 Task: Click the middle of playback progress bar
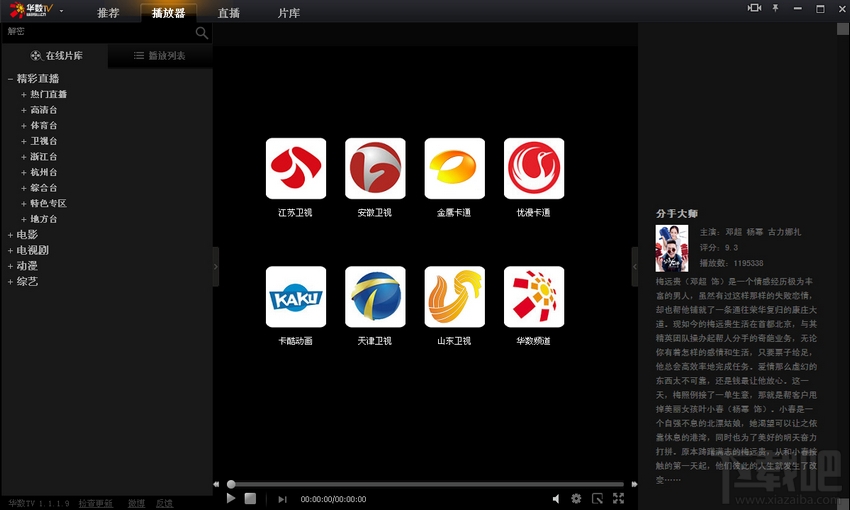[x=426, y=485]
